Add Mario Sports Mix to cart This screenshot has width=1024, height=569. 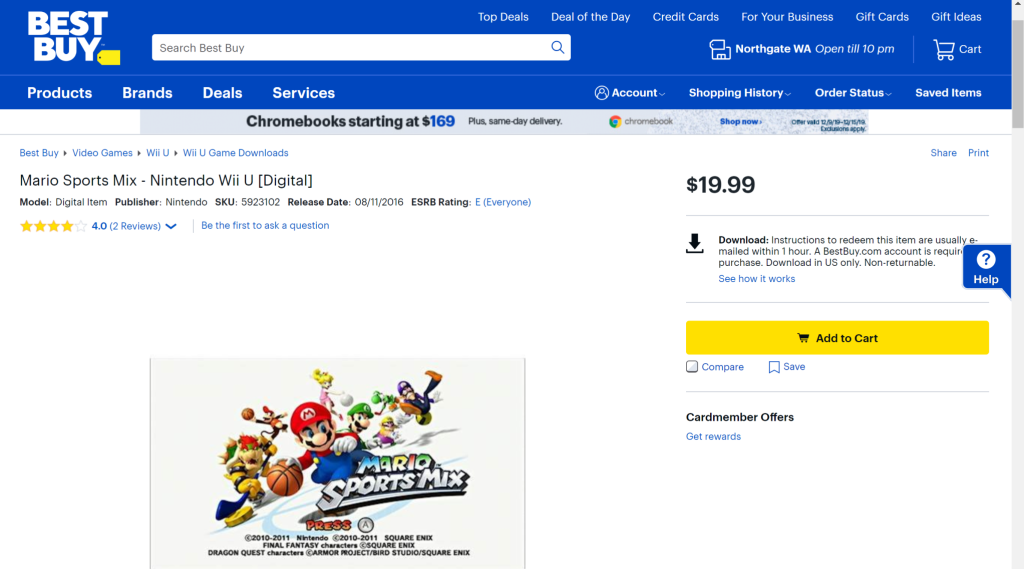coord(837,338)
